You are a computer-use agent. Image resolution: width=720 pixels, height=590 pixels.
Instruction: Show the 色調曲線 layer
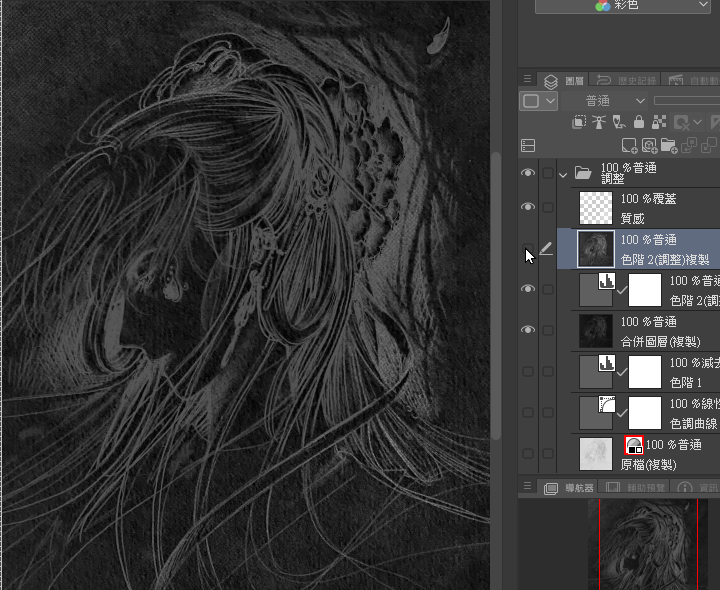point(528,412)
